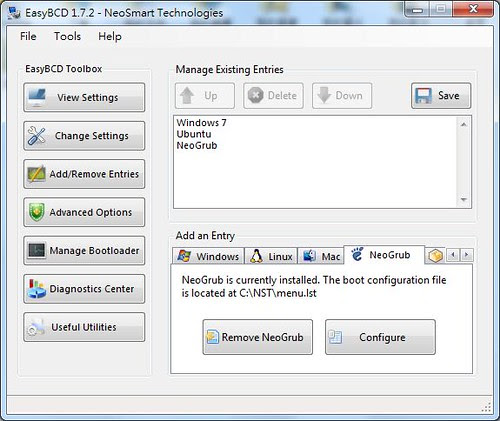
Task: Close the EasyBCD window
Action: click(x=473, y=9)
